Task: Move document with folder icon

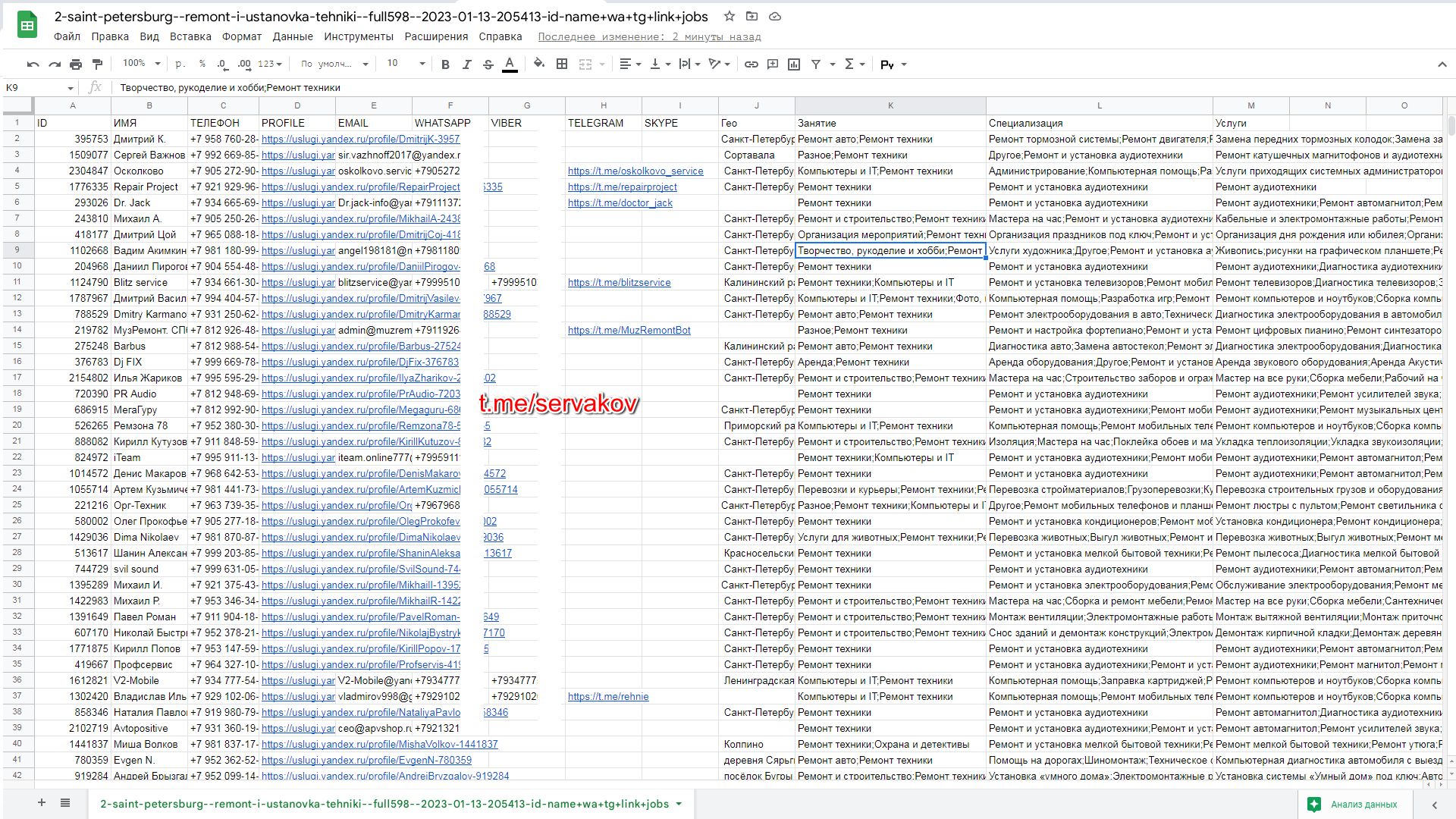Action: 752,16
